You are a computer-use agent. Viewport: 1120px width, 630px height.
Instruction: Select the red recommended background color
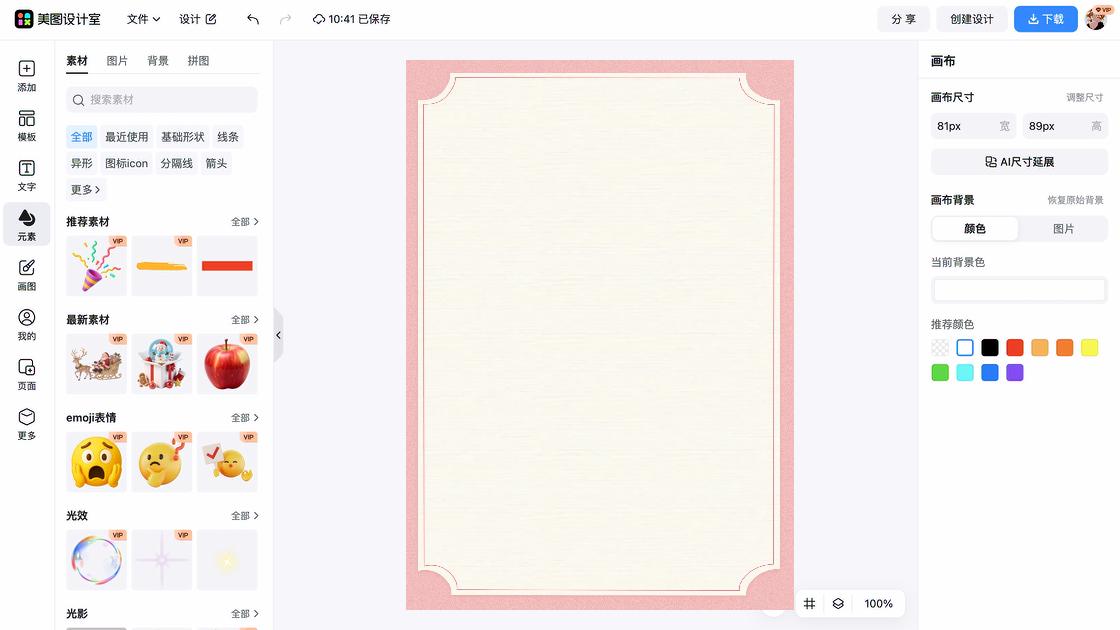1014,347
